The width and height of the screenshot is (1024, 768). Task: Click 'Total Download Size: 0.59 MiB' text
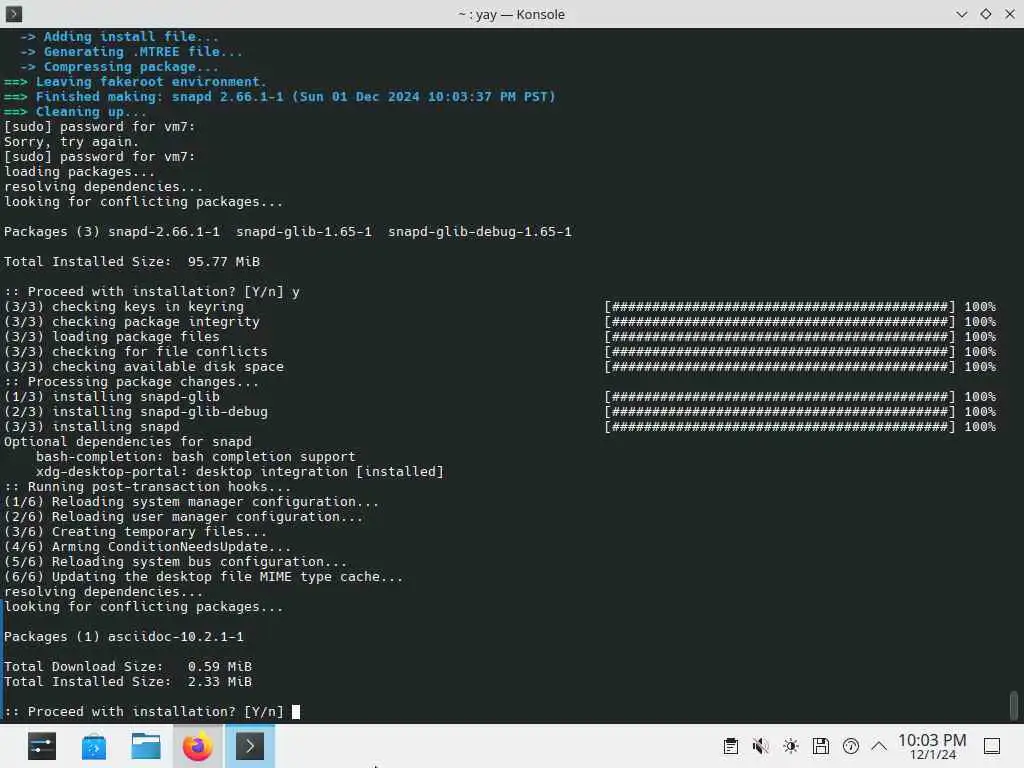tap(128, 666)
